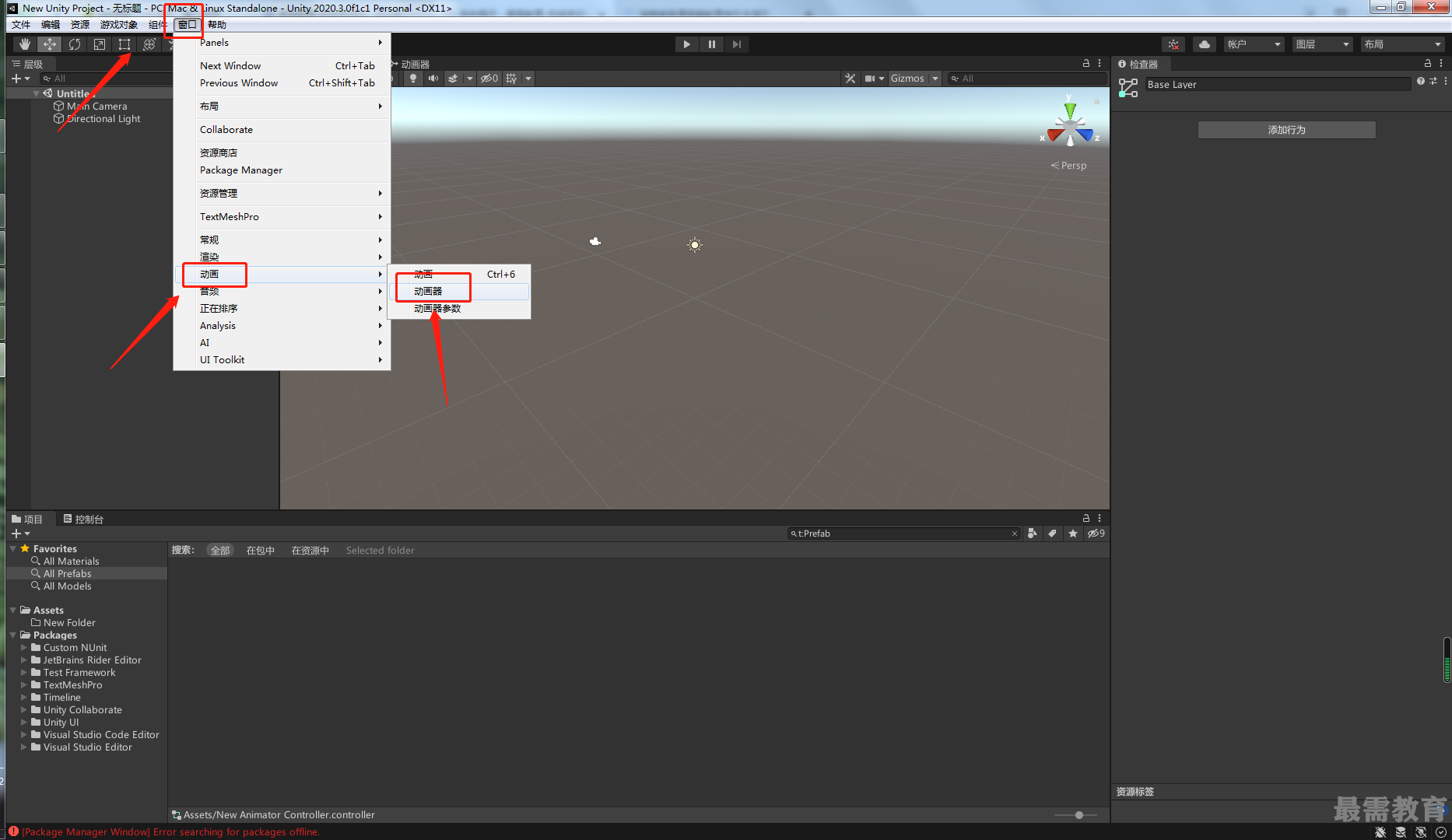Screen dimensions: 1452x840
Task: Toggle scene effects (skybox/fog)
Action: (x=453, y=79)
